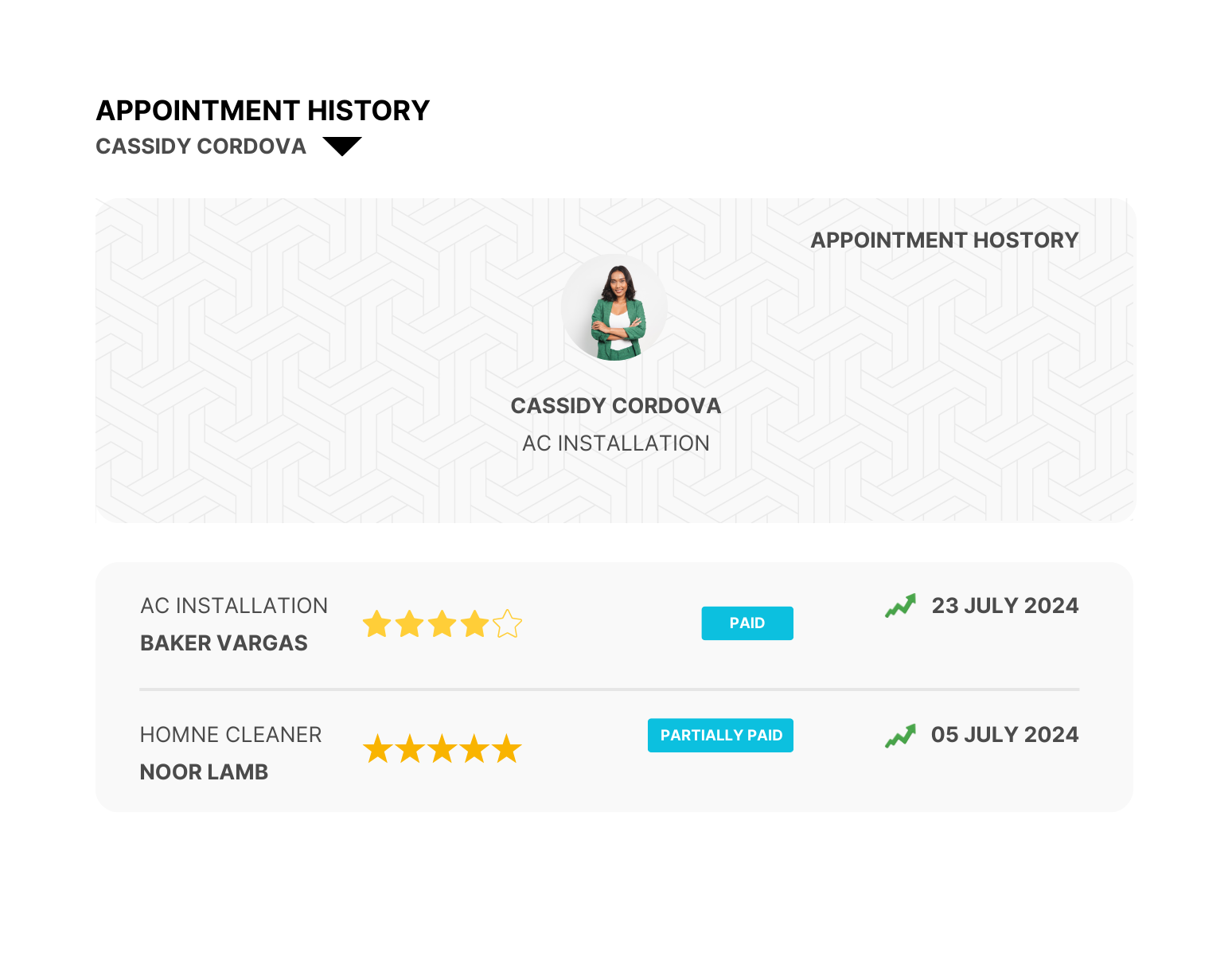Screen dimensions: 1232x953
Task: Expand the Cassidy Cordova dropdown arrow
Action: click(x=342, y=146)
